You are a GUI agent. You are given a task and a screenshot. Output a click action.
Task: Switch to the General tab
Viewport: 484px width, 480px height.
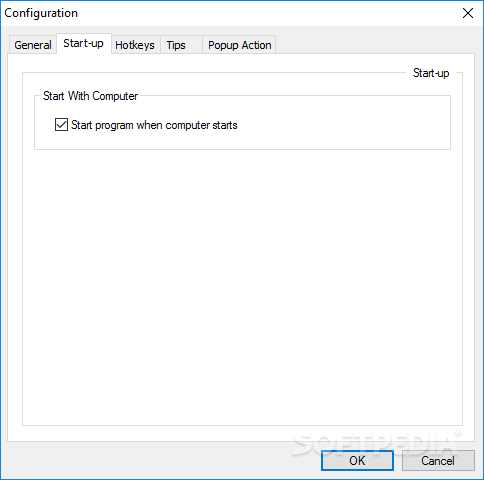[33, 45]
